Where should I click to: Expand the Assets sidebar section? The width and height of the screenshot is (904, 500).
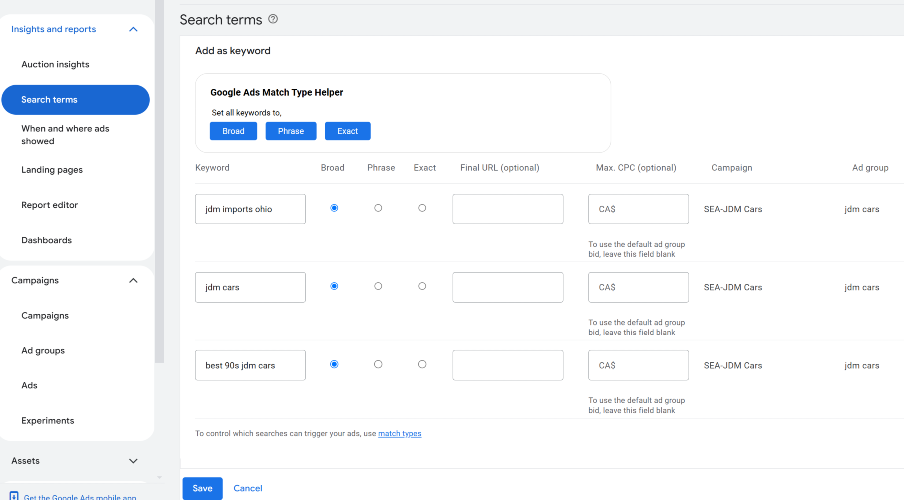pyautogui.click(x=133, y=461)
